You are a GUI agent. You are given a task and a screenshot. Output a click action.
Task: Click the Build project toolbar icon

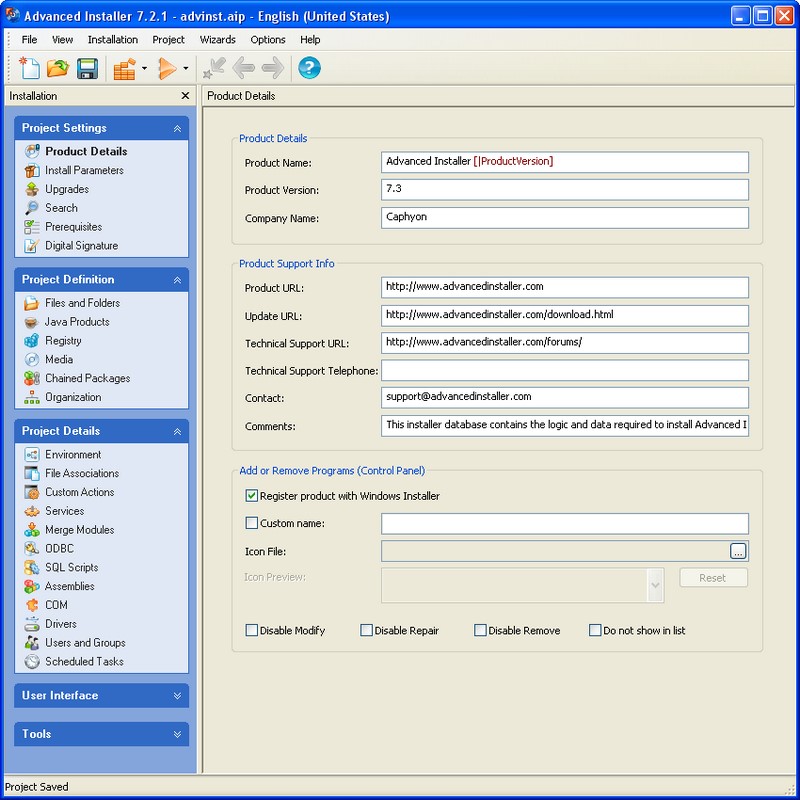[x=124, y=68]
